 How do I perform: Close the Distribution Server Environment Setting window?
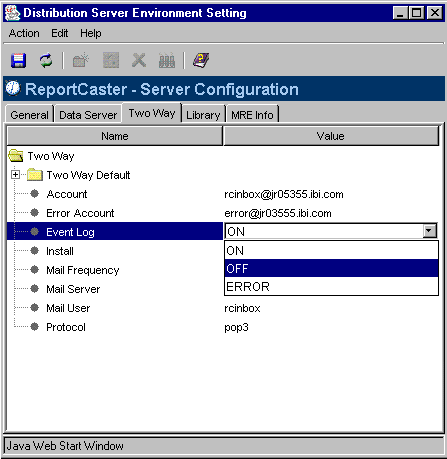pos(435,13)
